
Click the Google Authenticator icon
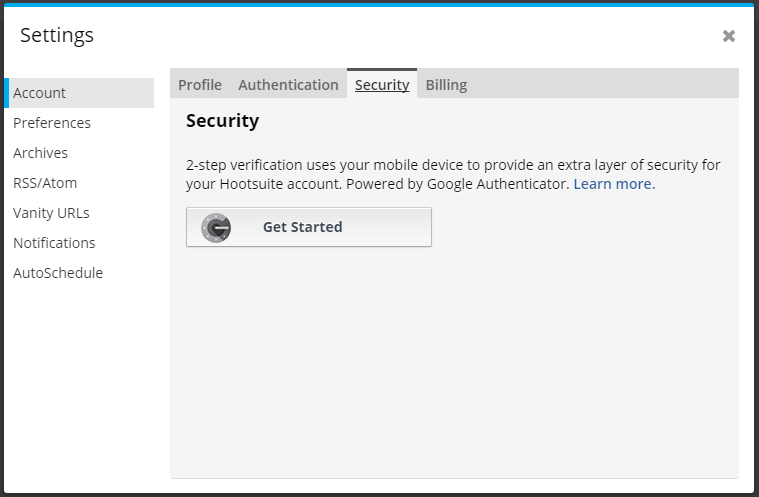pos(216,227)
